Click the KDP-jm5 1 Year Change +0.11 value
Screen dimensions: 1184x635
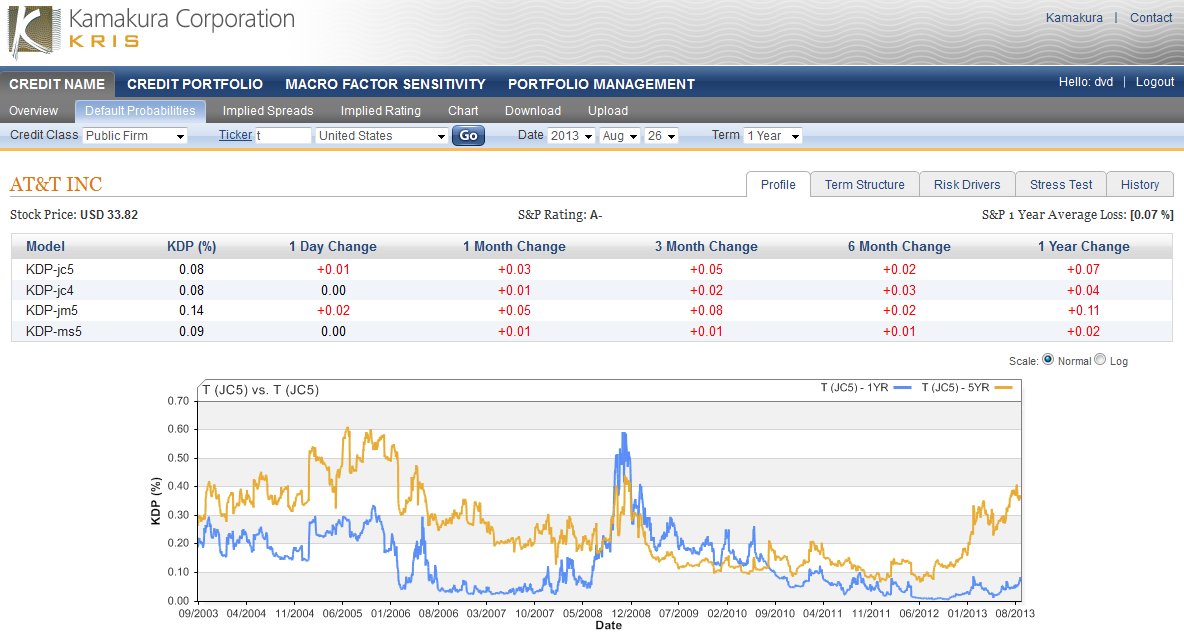(1084, 310)
